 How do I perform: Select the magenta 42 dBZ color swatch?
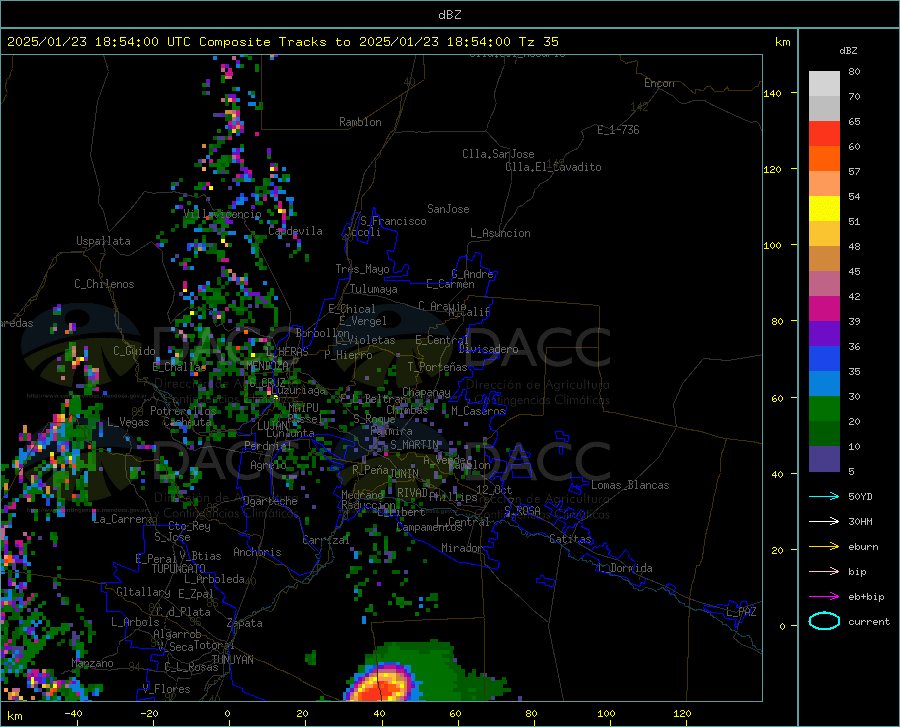pos(824,309)
